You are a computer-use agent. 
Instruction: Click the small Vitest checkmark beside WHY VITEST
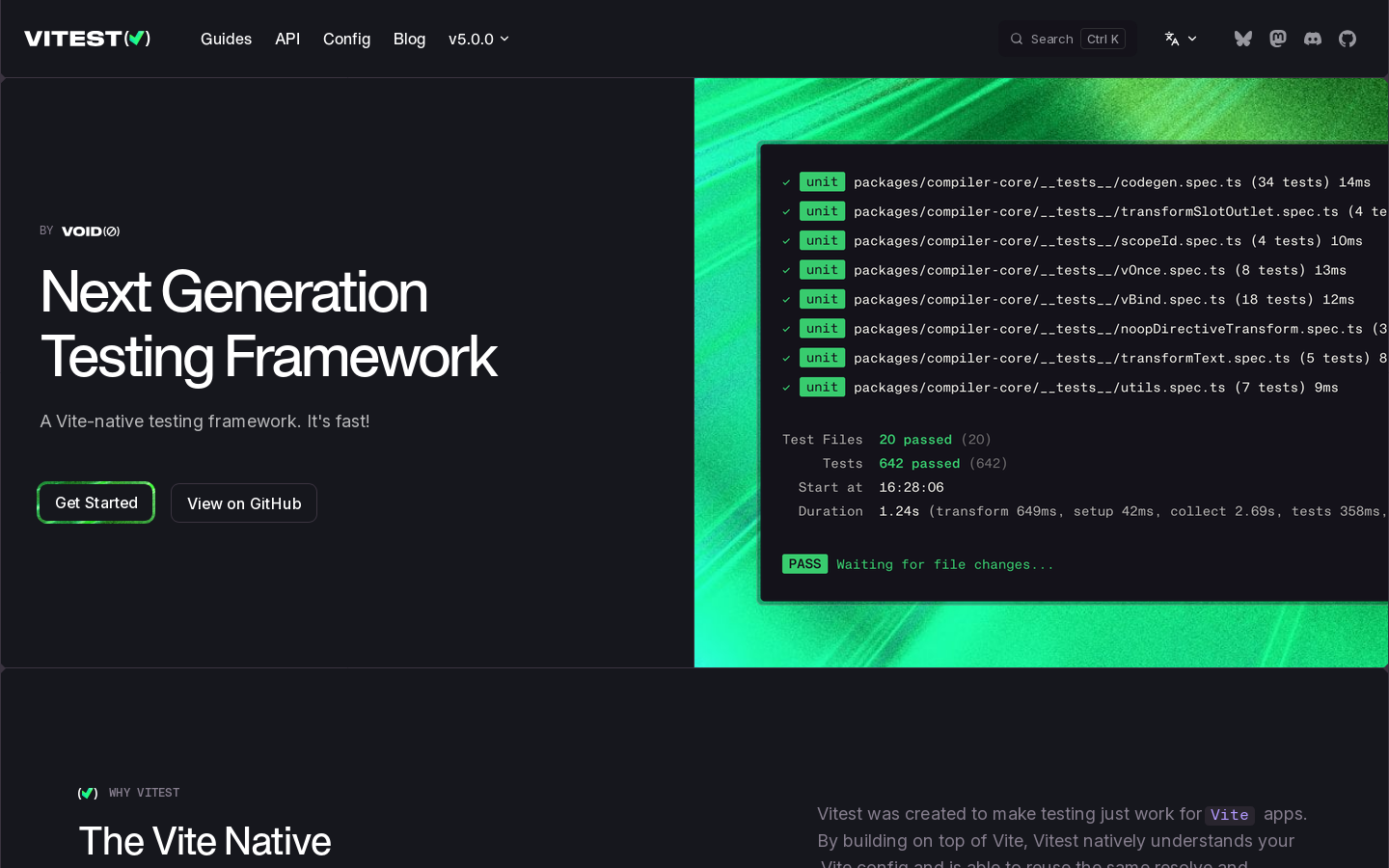pyautogui.click(x=88, y=793)
